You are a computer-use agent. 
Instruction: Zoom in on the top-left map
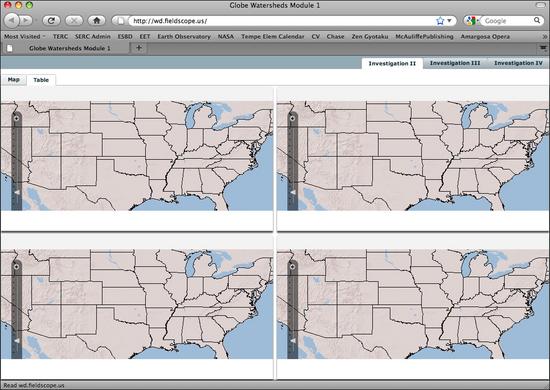[x=16, y=119]
